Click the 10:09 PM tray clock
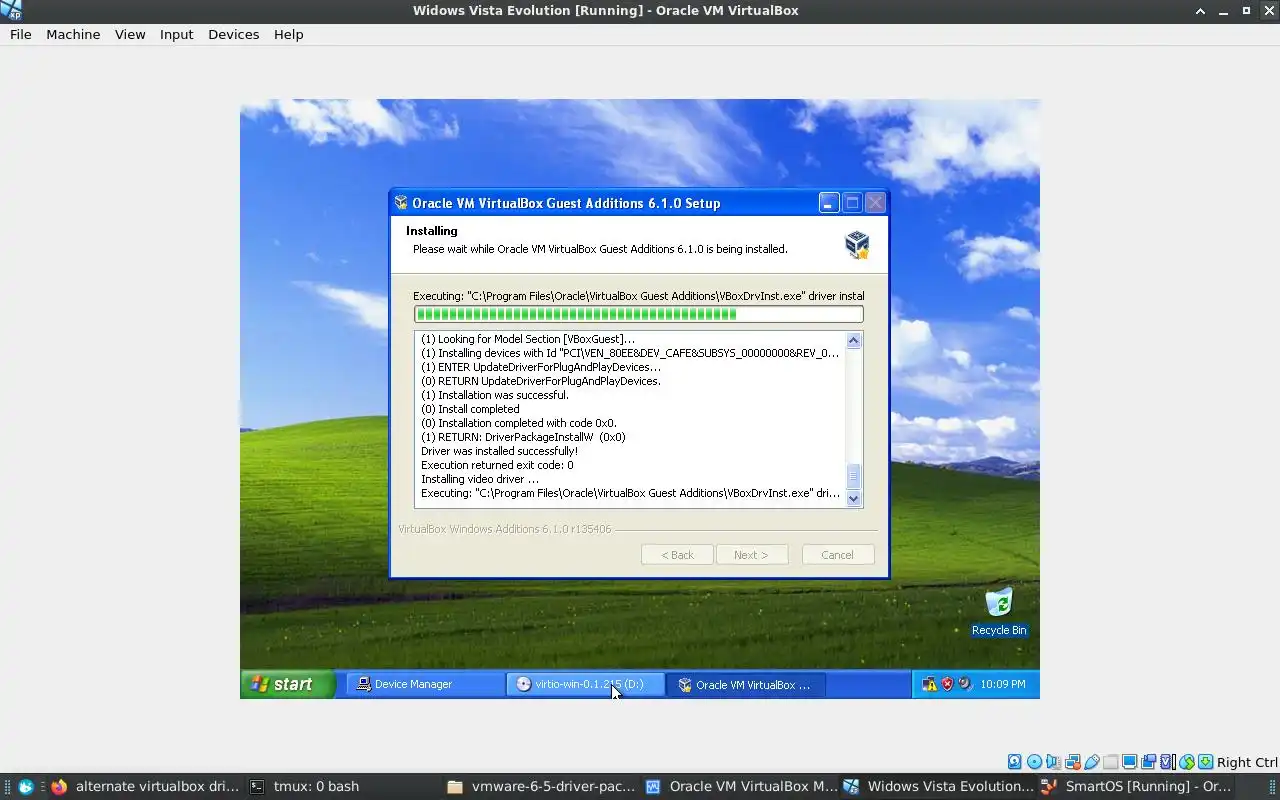This screenshot has width=1280, height=800. coord(1003,684)
